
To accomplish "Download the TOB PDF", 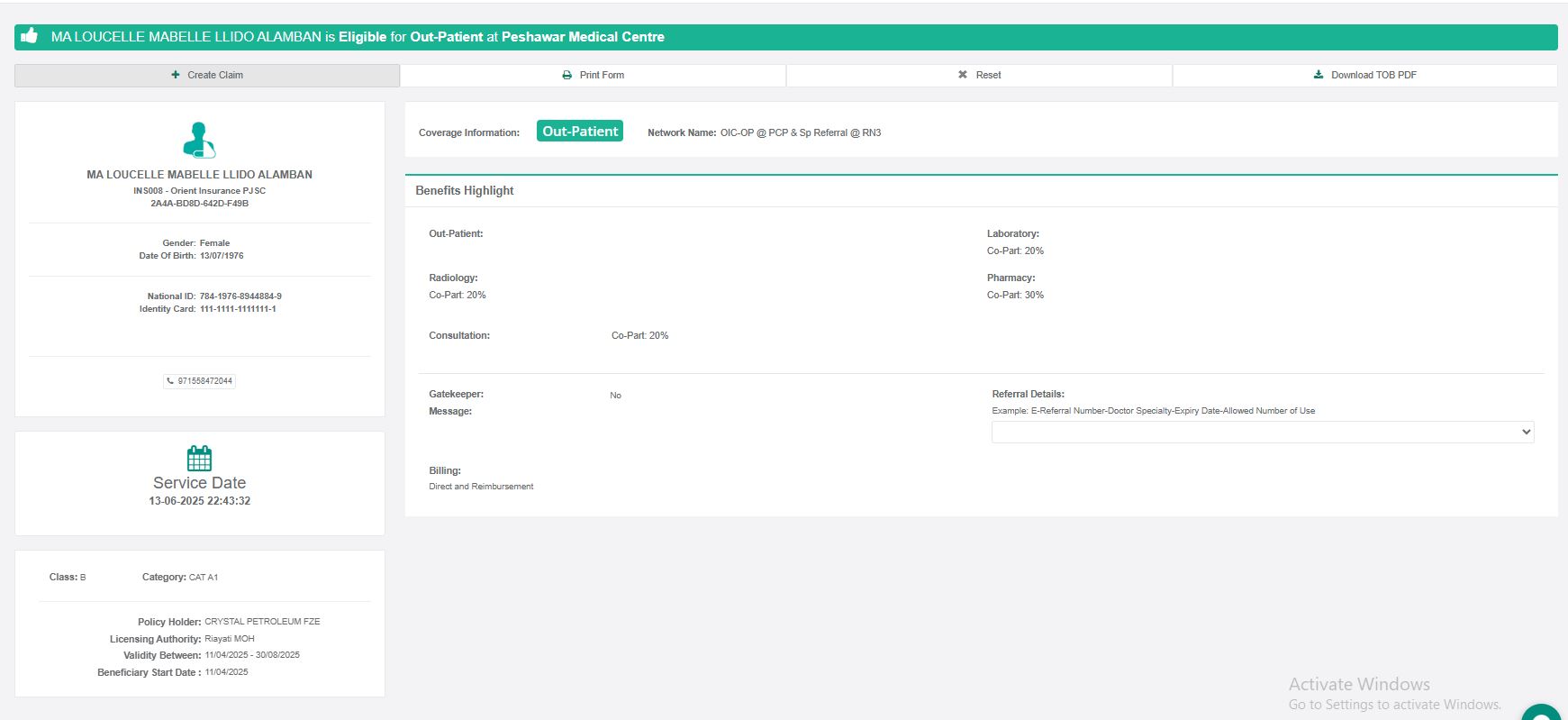I will pos(1365,75).
